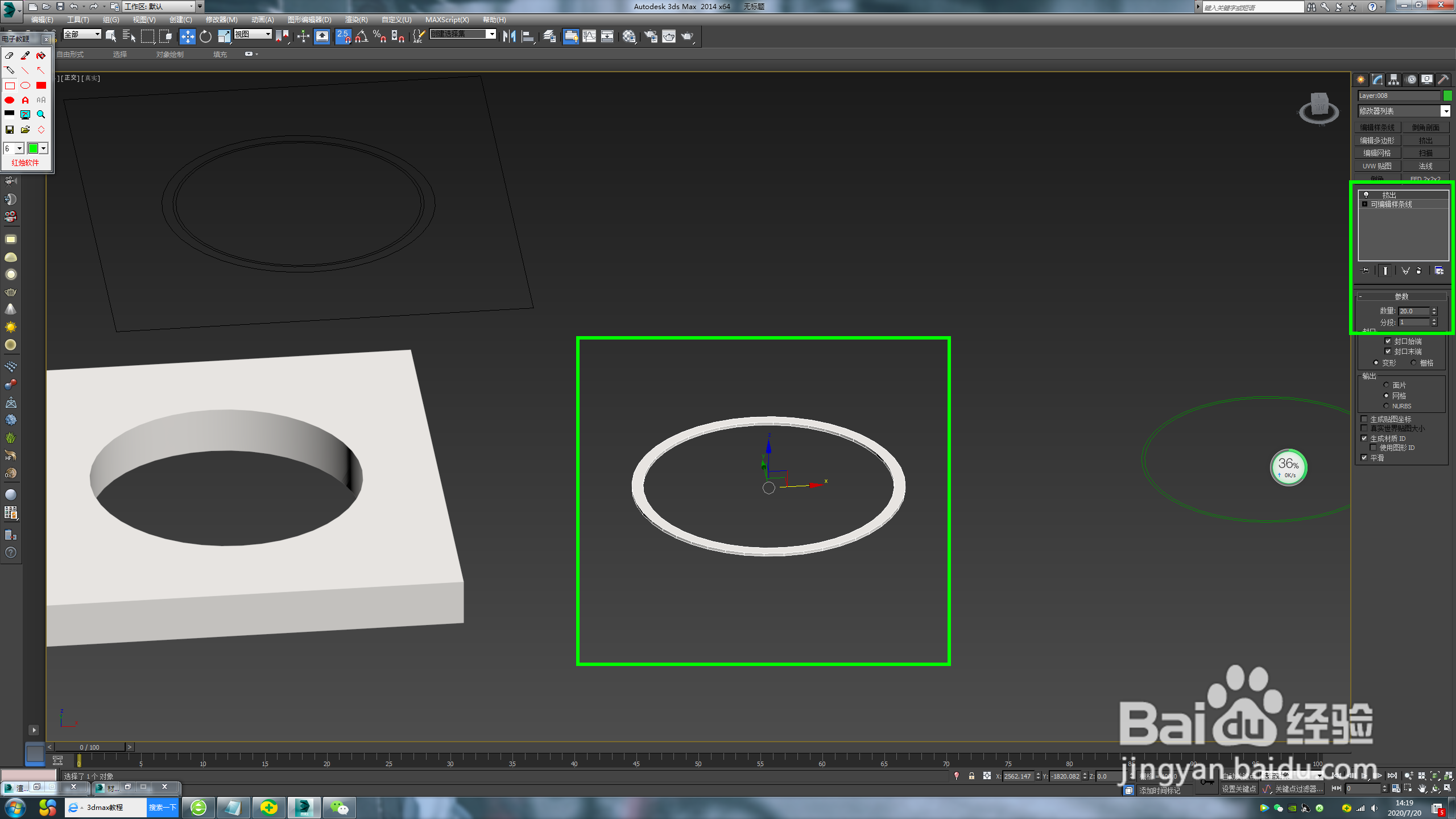Click the 编辑多边形 modifier button
Screen dimensions: 1456x819
point(1377,140)
